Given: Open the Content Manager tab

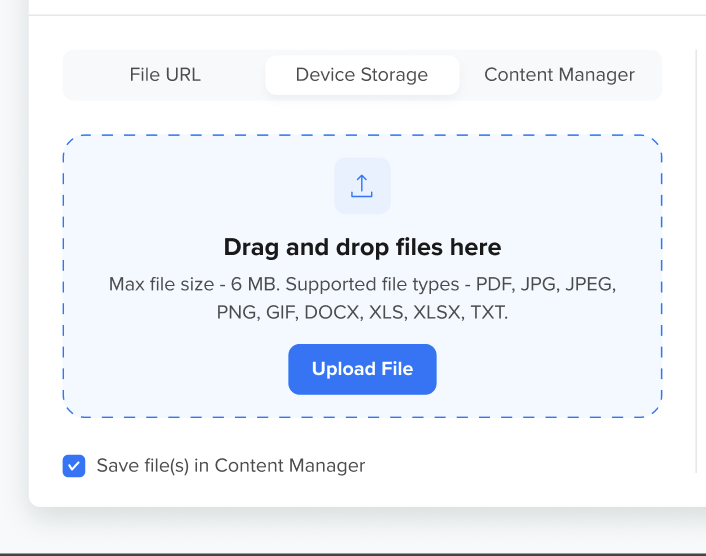Looking at the screenshot, I should click(x=559, y=75).
